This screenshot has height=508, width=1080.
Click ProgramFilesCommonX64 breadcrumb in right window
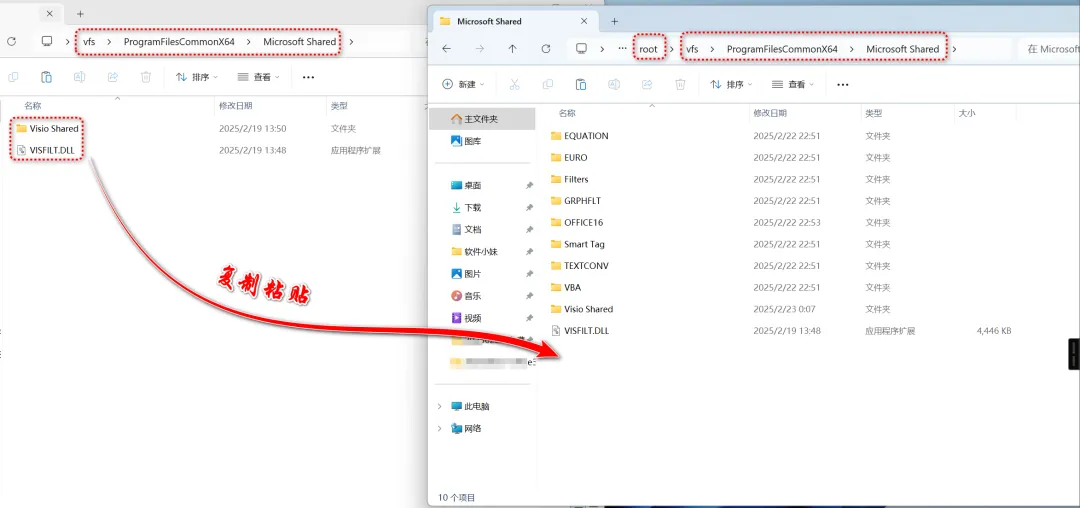(x=782, y=49)
